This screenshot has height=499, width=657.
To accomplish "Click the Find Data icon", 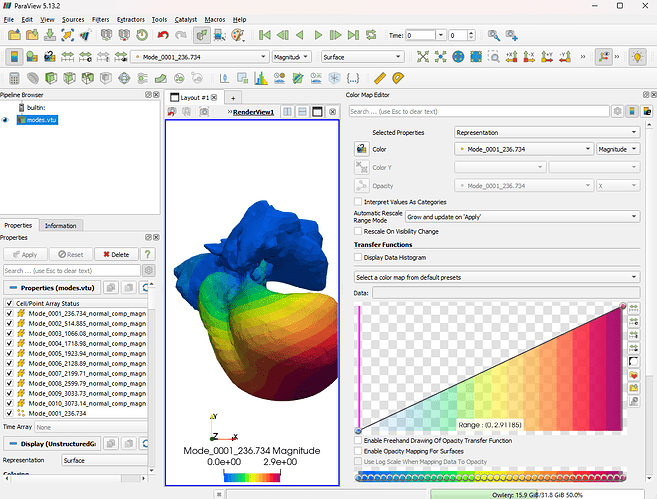I will 494,35.
